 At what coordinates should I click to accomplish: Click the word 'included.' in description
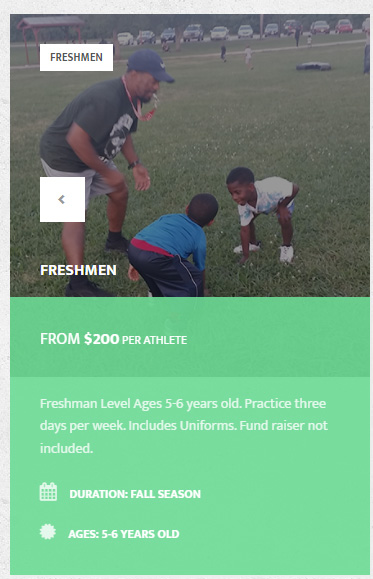click(66, 448)
